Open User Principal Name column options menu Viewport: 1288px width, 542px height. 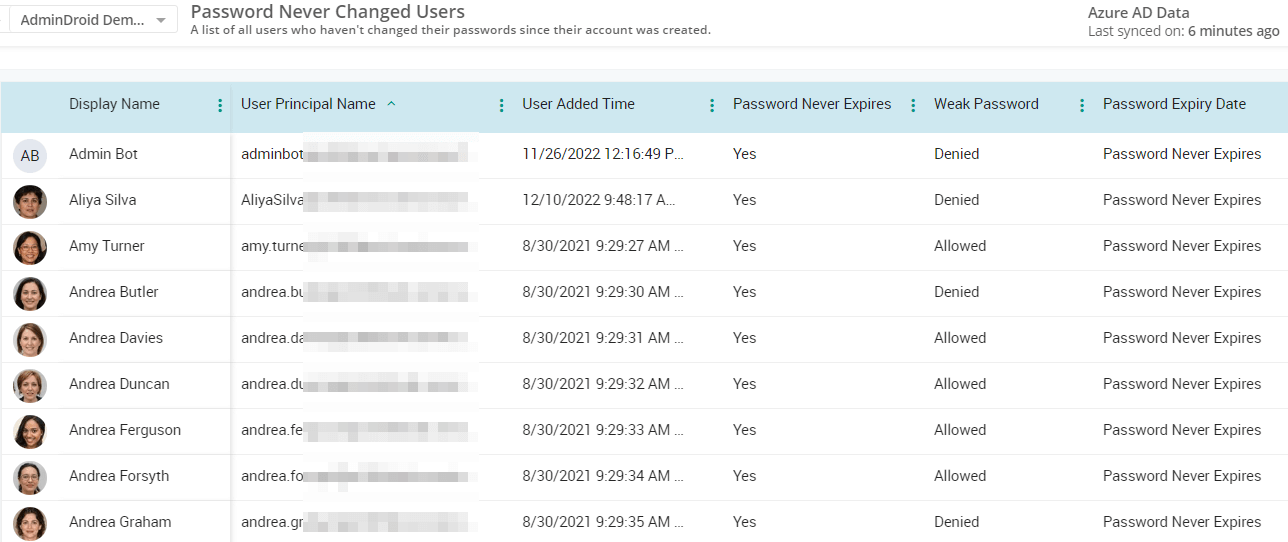[501, 105]
